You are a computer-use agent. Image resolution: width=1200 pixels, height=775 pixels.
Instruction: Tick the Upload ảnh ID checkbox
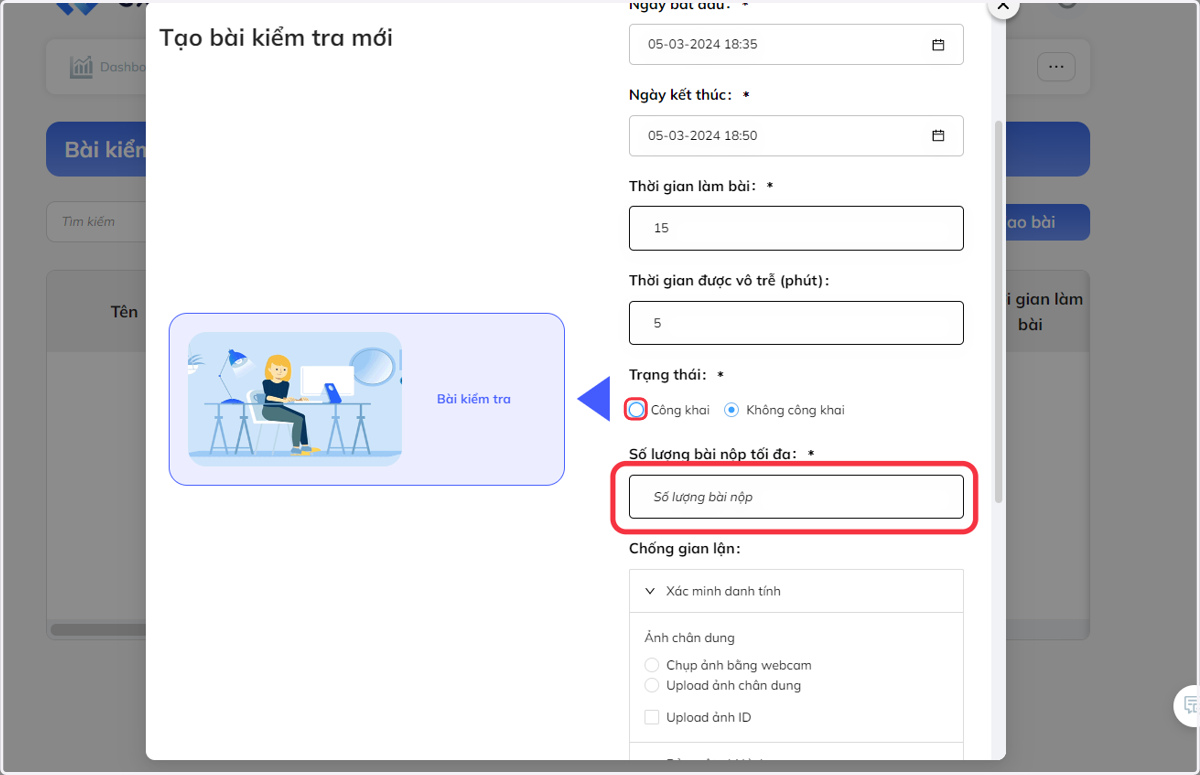(x=652, y=717)
